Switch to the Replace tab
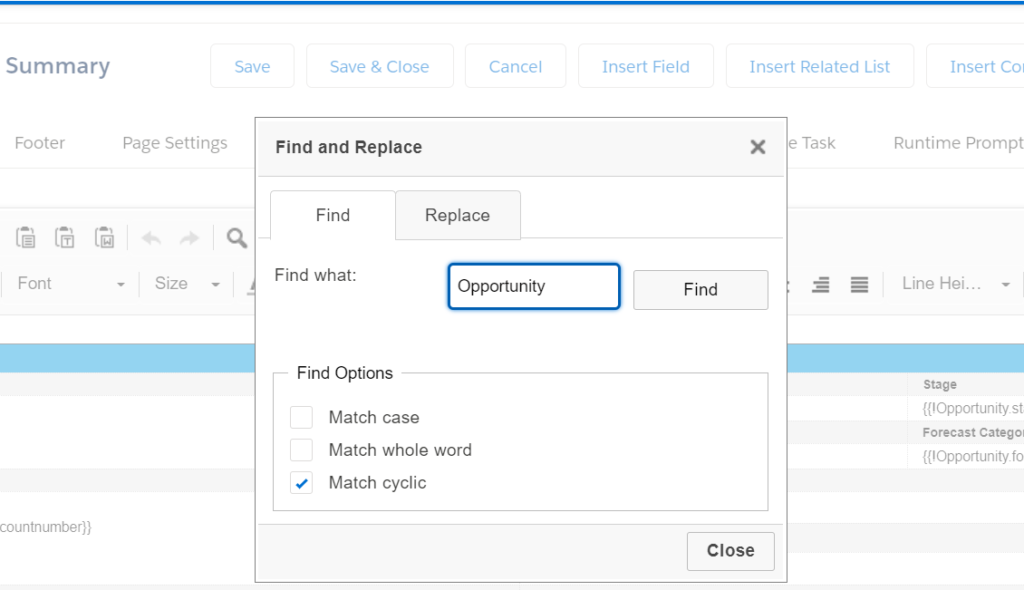 pos(457,215)
